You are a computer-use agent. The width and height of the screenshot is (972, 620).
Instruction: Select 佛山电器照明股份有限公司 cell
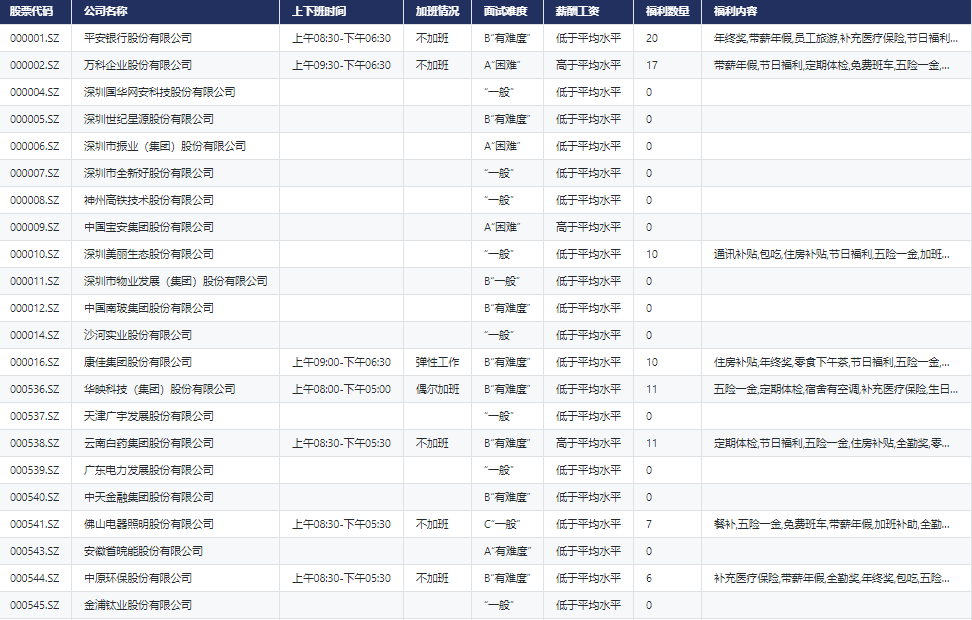tap(149, 524)
